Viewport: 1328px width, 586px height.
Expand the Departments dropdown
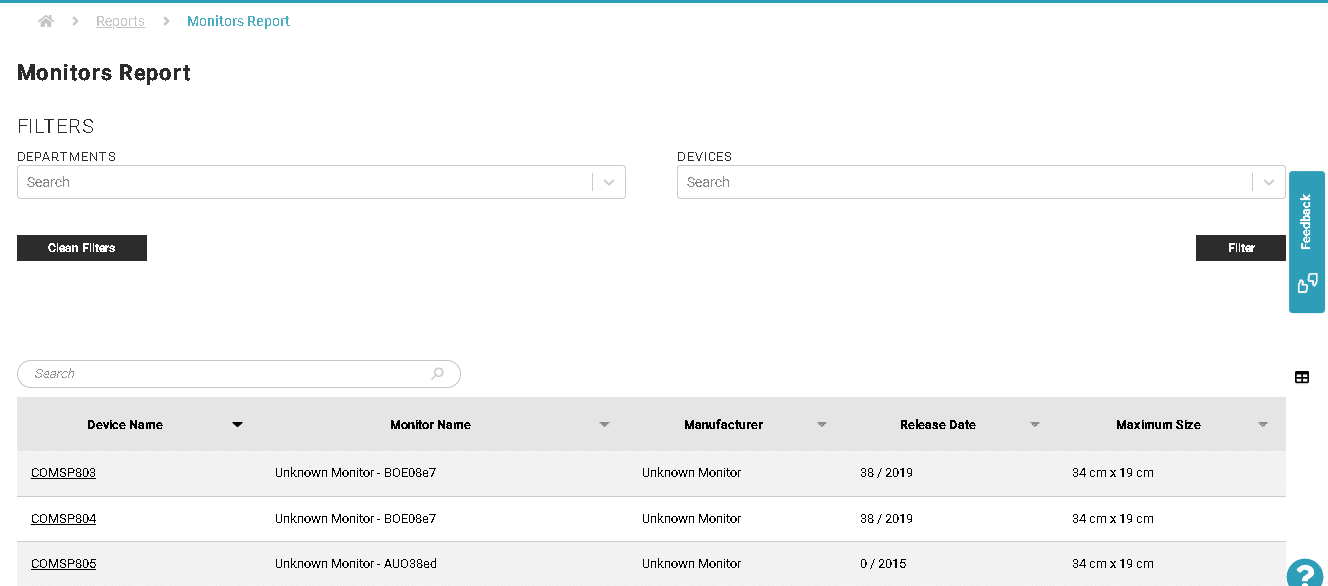point(609,182)
